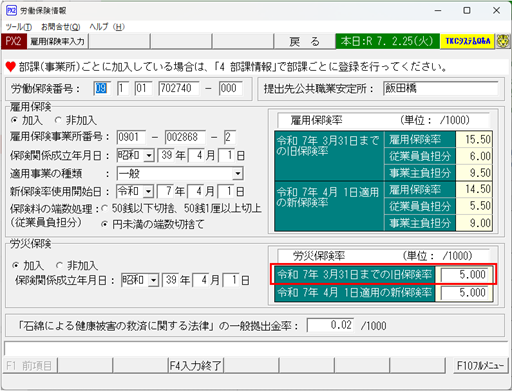Click the red PX2 logo button
The image size is (512, 391).
pos(13,41)
